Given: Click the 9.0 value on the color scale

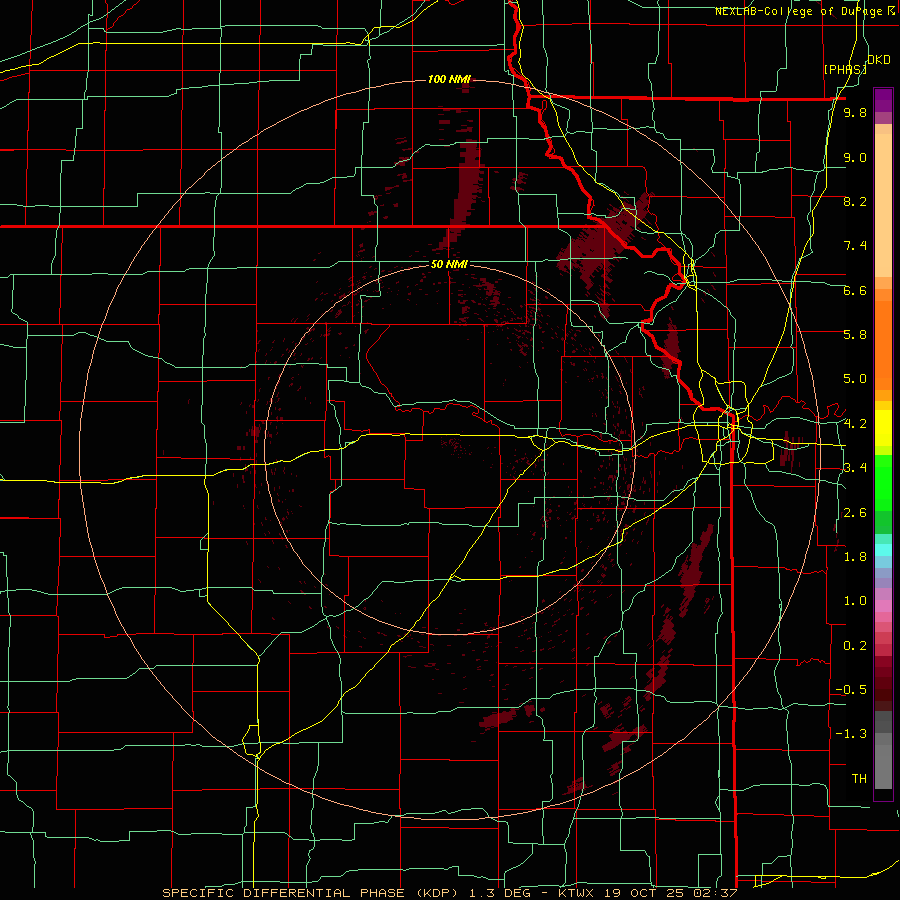Looking at the screenshot, I should pyautogui.click(x=855, y=158).
